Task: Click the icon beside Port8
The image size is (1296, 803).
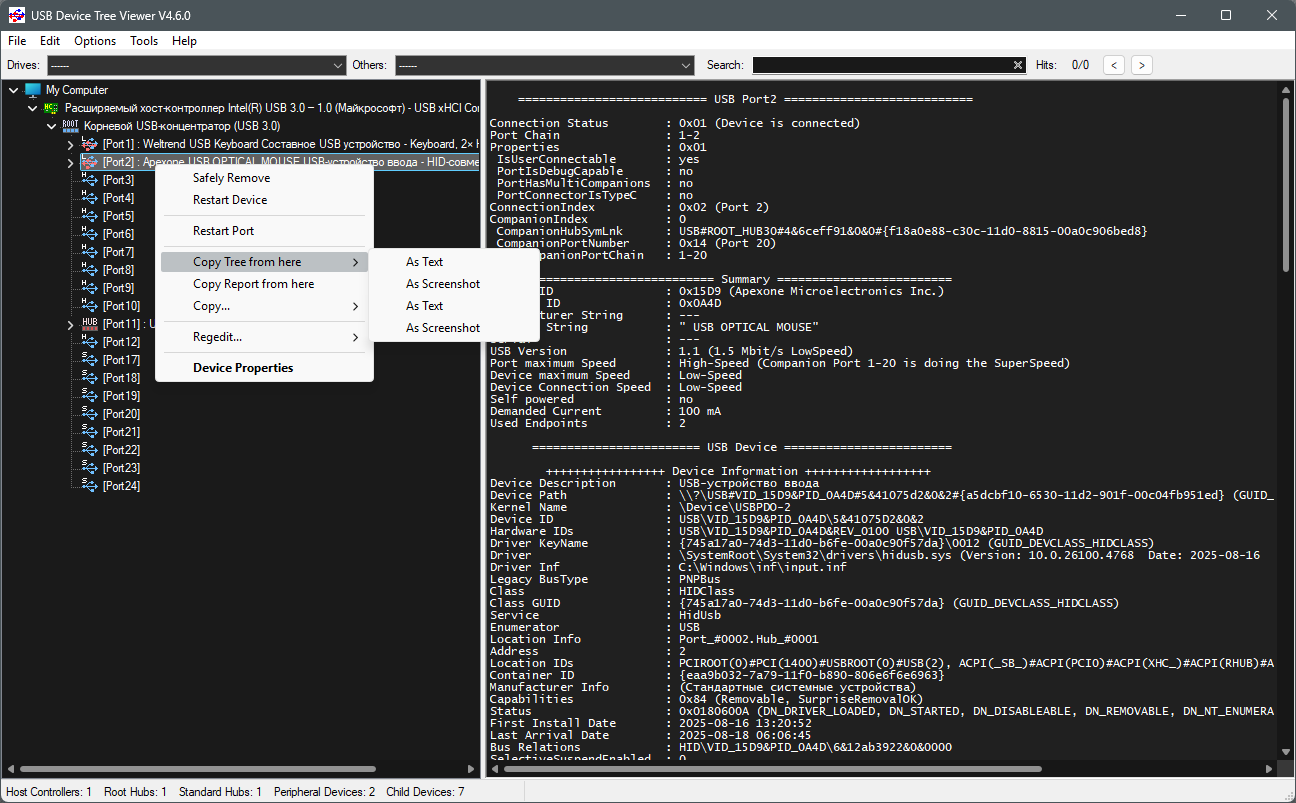Action: [89, 270]
